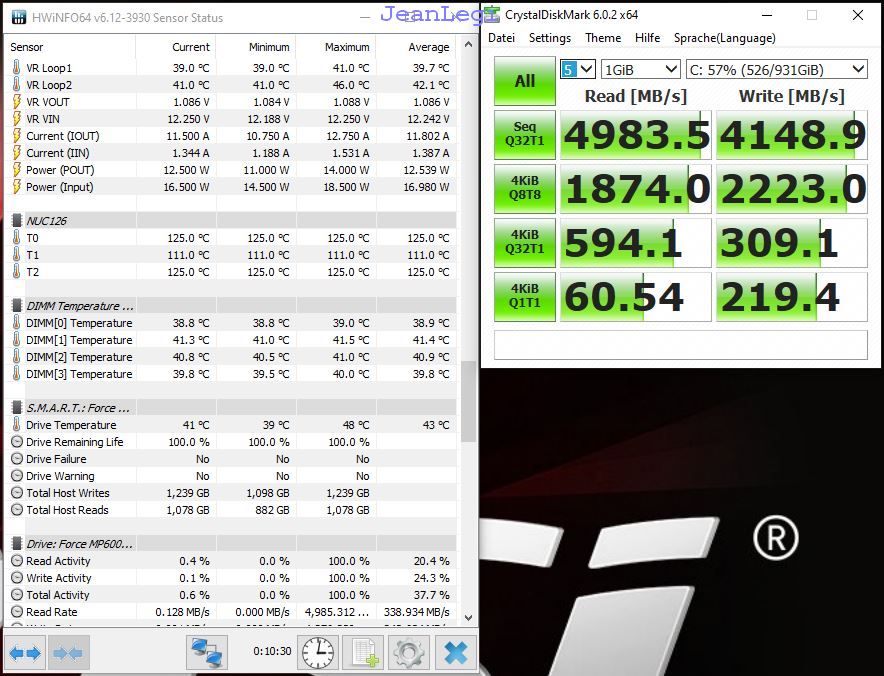884x676 pixels.
Task: Maximize the CrystalDiskMark window
Action: pos(812,15)
